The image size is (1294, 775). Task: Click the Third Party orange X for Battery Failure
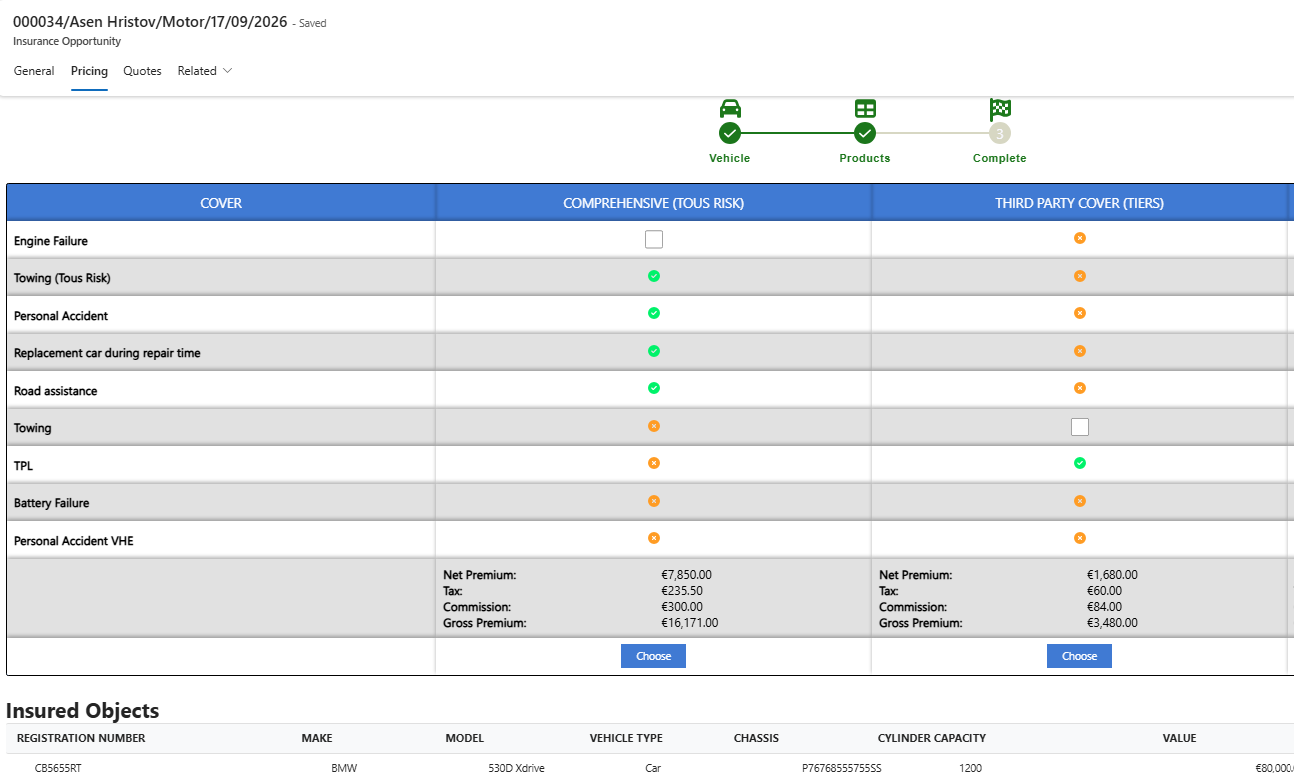pyautogui.click(x=1080, y=501)
